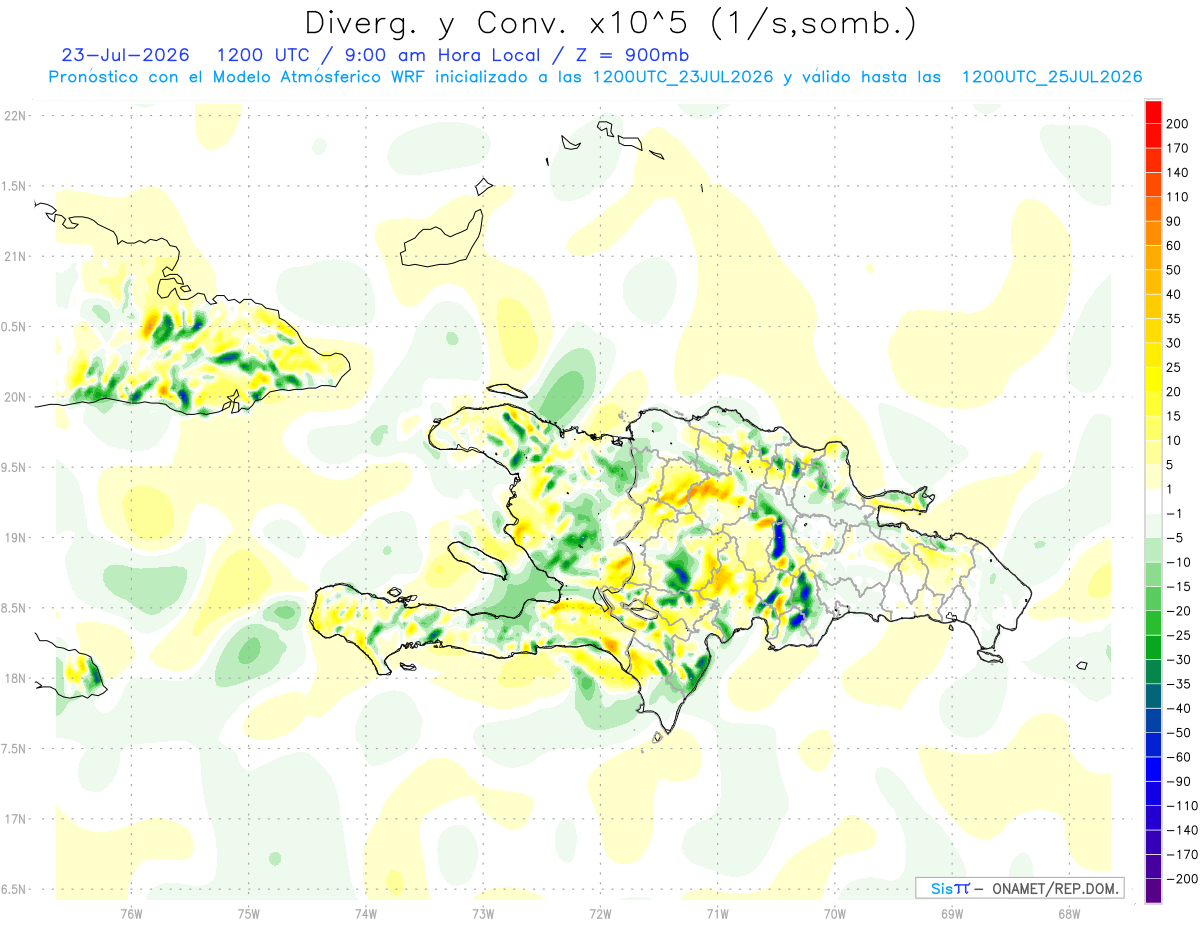Click the '1.5N' latitude label
Viewport: 1200px width, 927px height.
(14, 186)
